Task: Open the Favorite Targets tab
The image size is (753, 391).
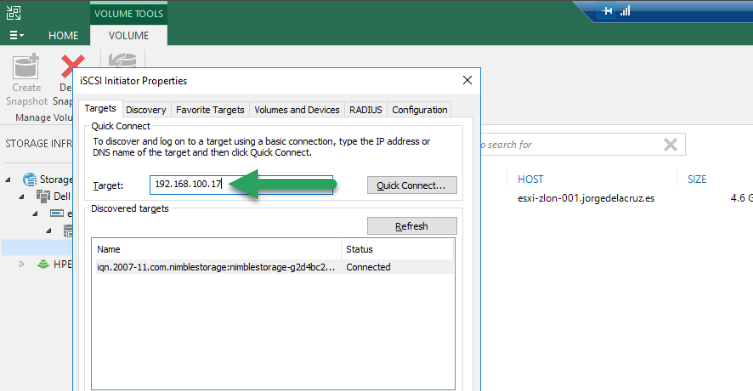Action: coord(210,110)
